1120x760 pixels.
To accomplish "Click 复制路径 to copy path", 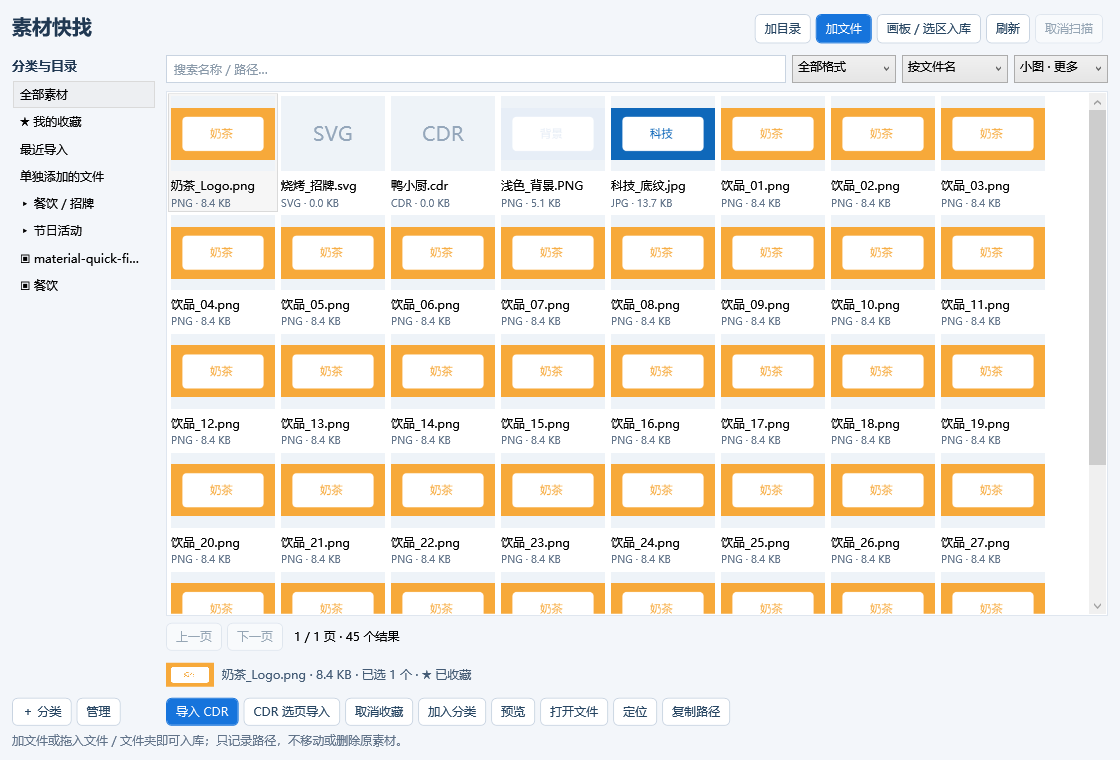I will pos(696,711).
